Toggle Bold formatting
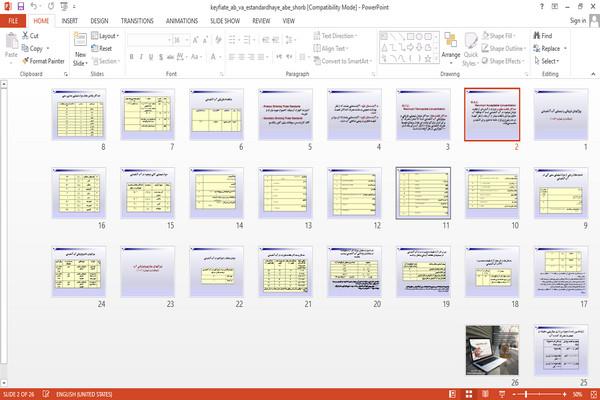Image resolution: width=600 pixels, height=400 pixels. 131,57
